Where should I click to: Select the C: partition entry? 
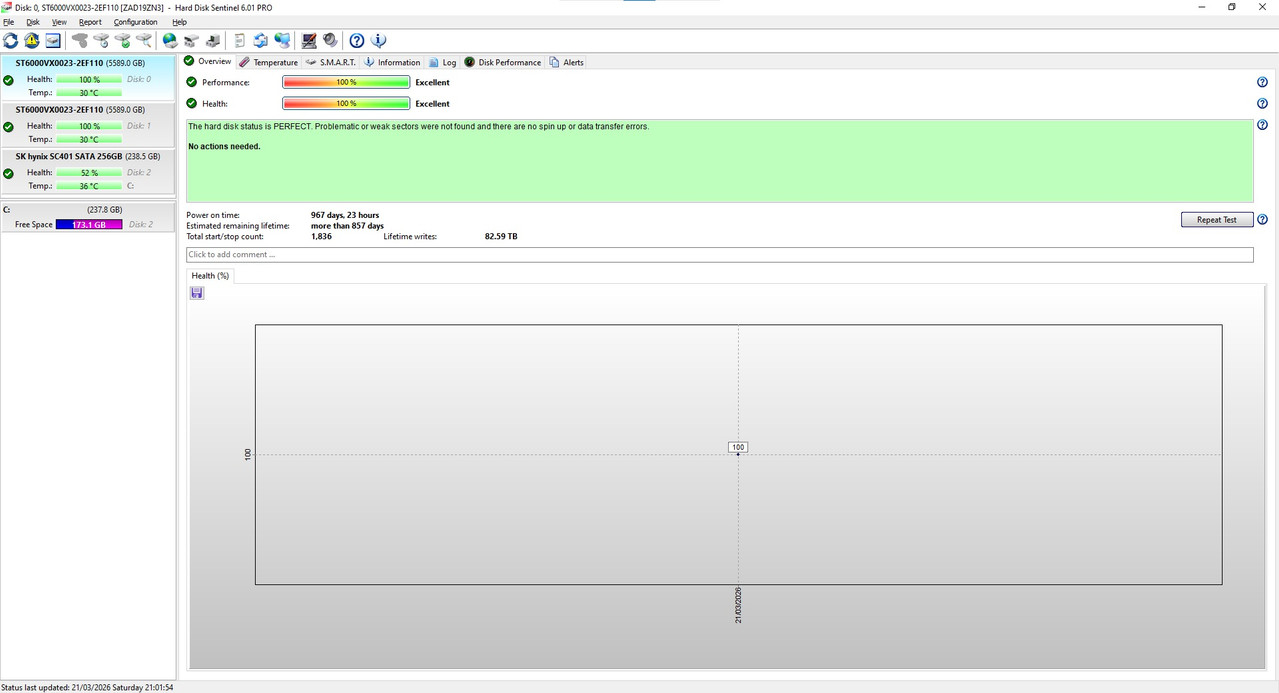88,217
